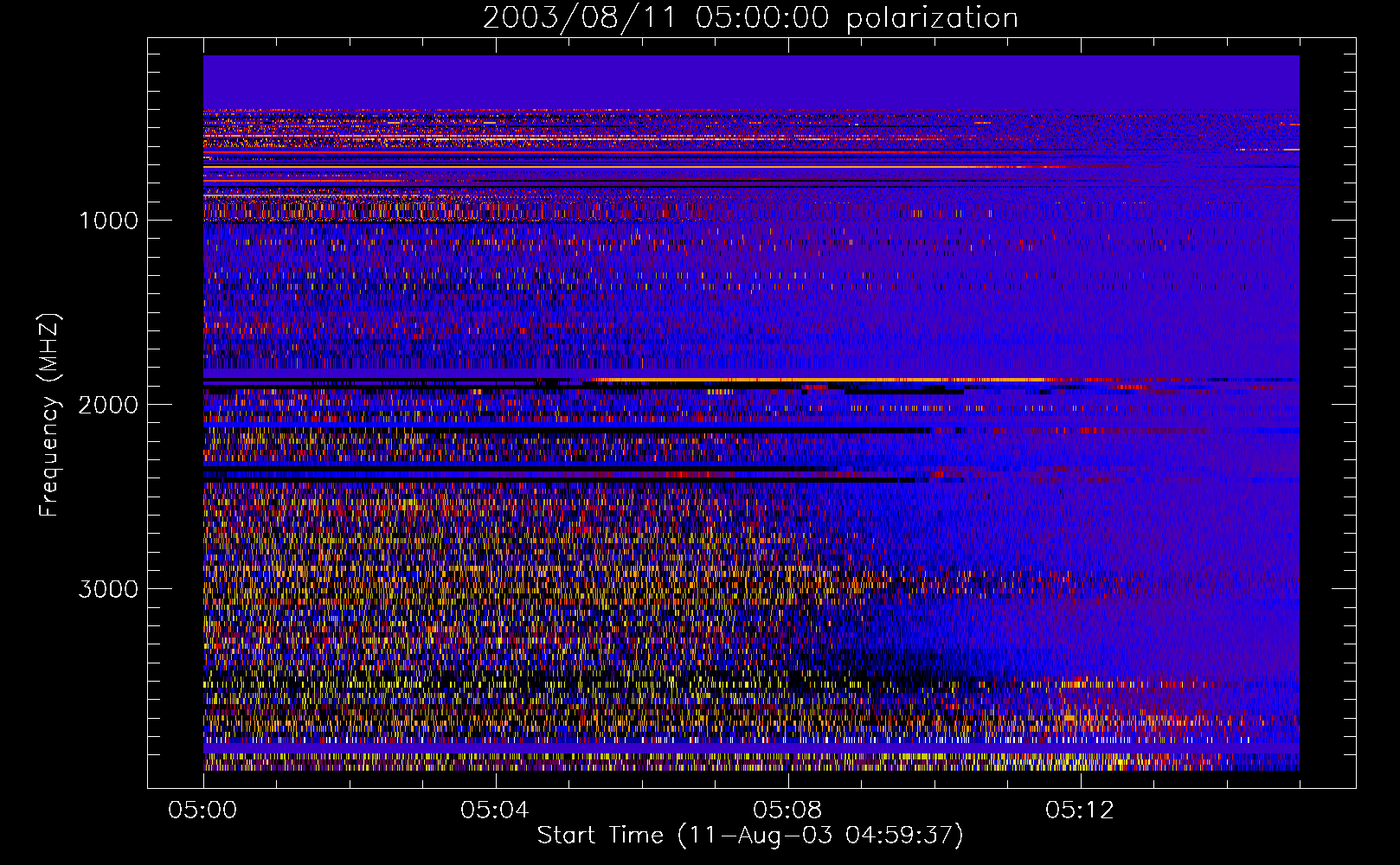Click the 05:12 time tick label
Image resolution: width=1400 pixels, height=865 pixels.
(x=1080, y=811)
